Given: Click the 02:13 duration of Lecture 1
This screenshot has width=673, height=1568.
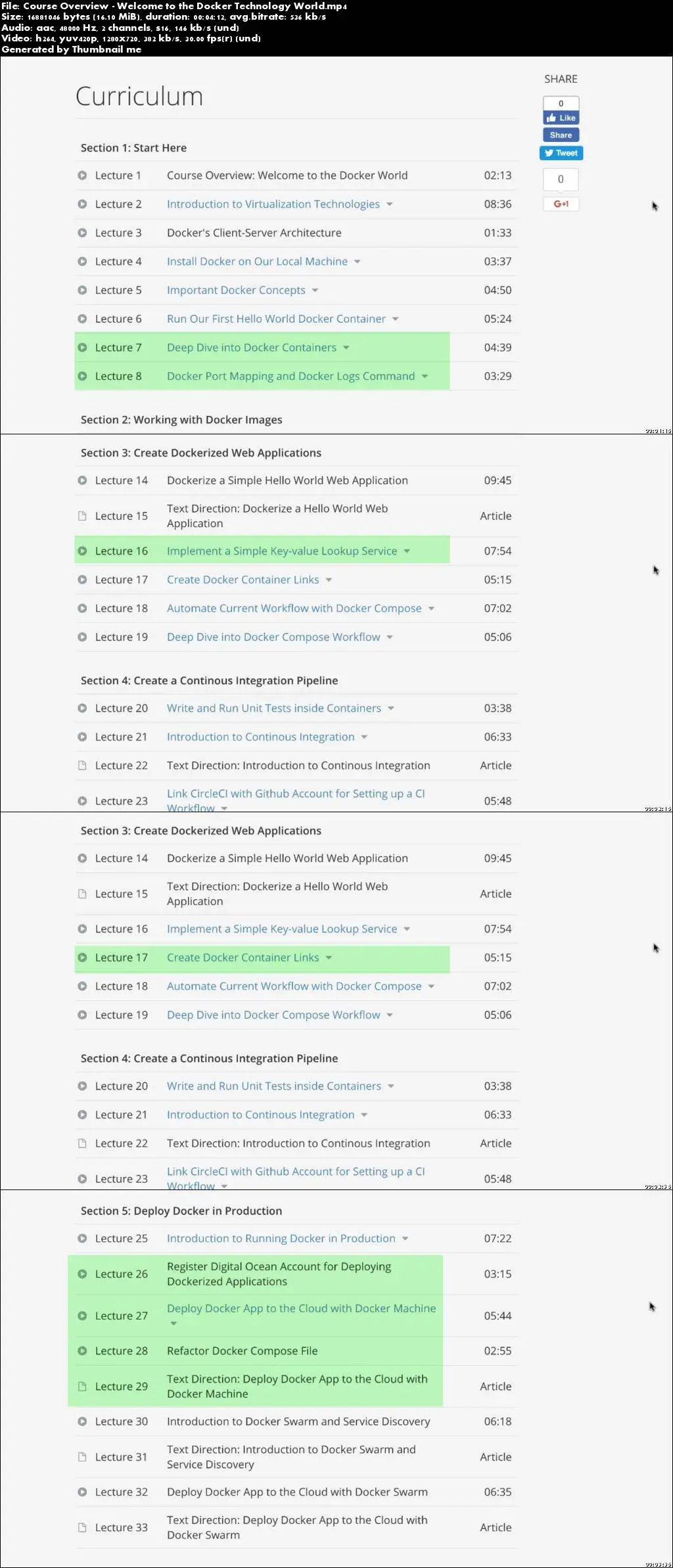Looking at the screenshot, I should coord(498,175).
